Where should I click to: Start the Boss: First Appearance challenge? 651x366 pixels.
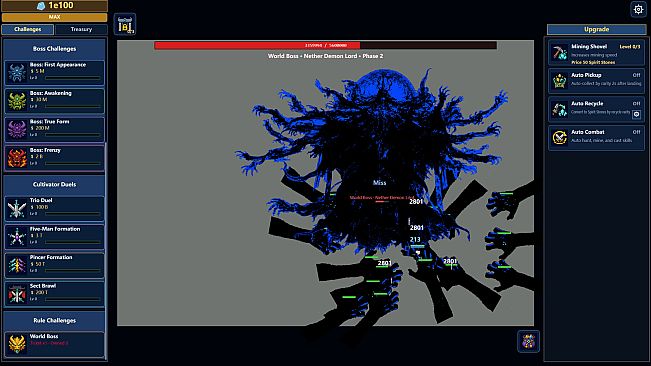pyautogui.click(x=54, y=73)
